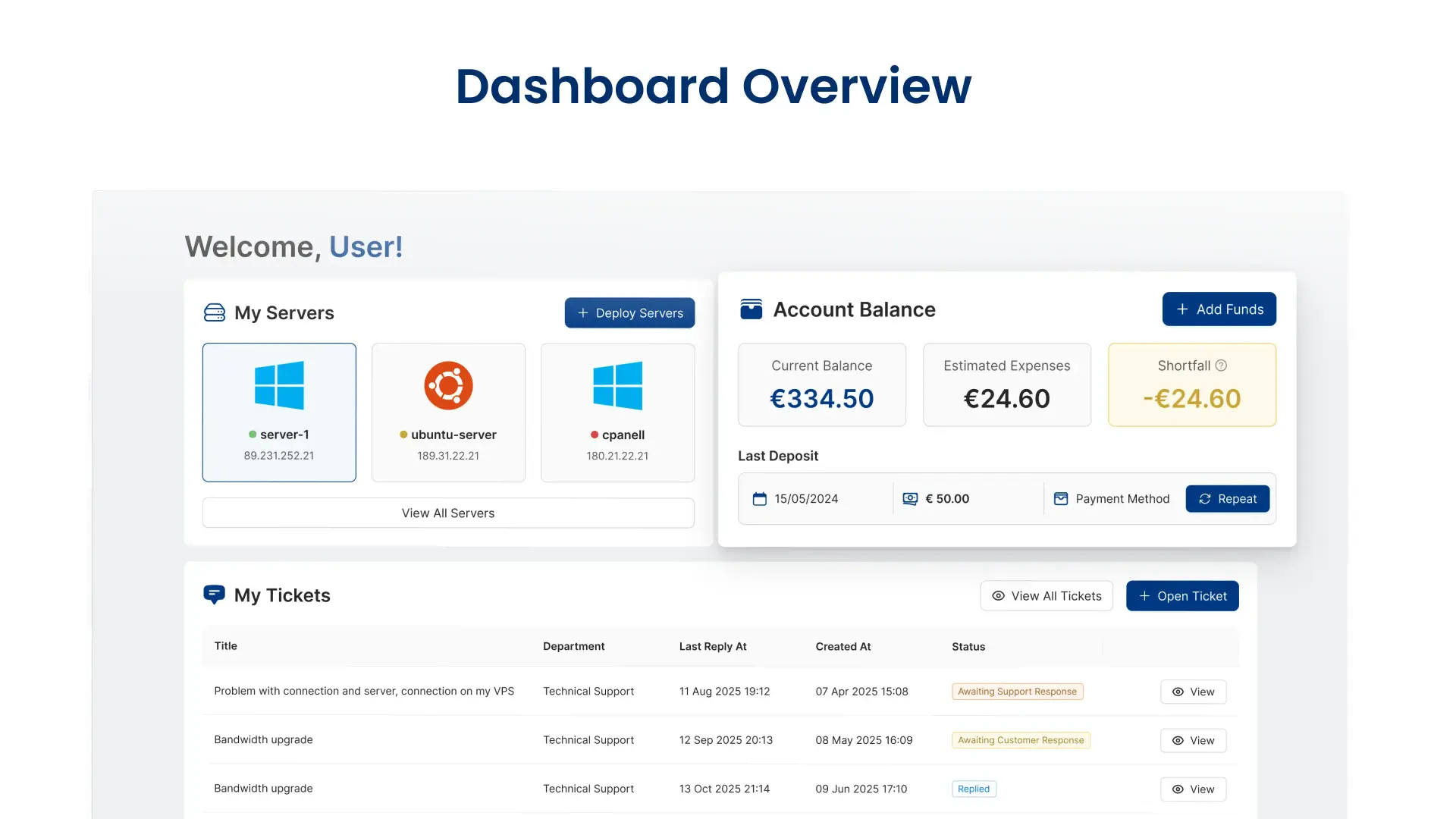Select the Windows icon for server-1
Viewport: 1456px width, 819px height.
pos(279,385)
